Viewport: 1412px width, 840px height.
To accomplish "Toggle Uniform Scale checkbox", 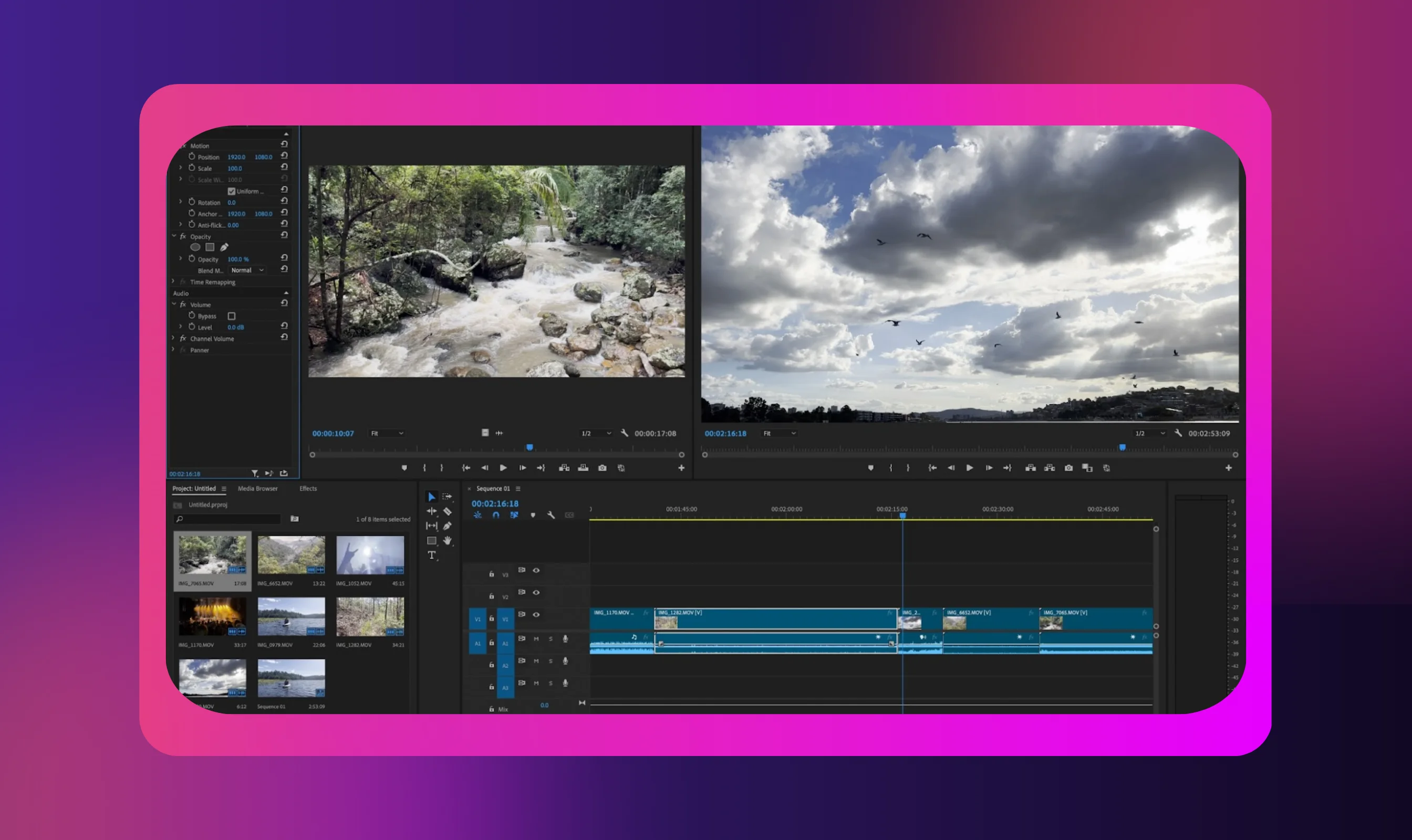I will tap(231, 191).
